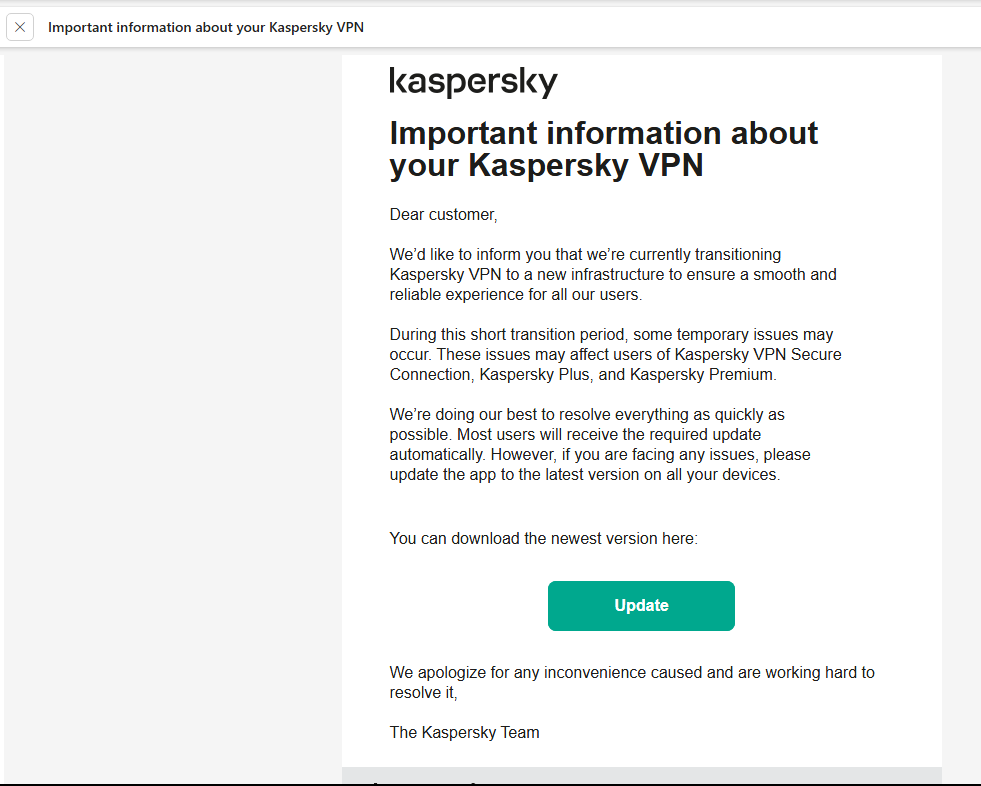Click the "Dear customer," greeting
Viewport: 981px width, 786px height.
click(443, 214)
